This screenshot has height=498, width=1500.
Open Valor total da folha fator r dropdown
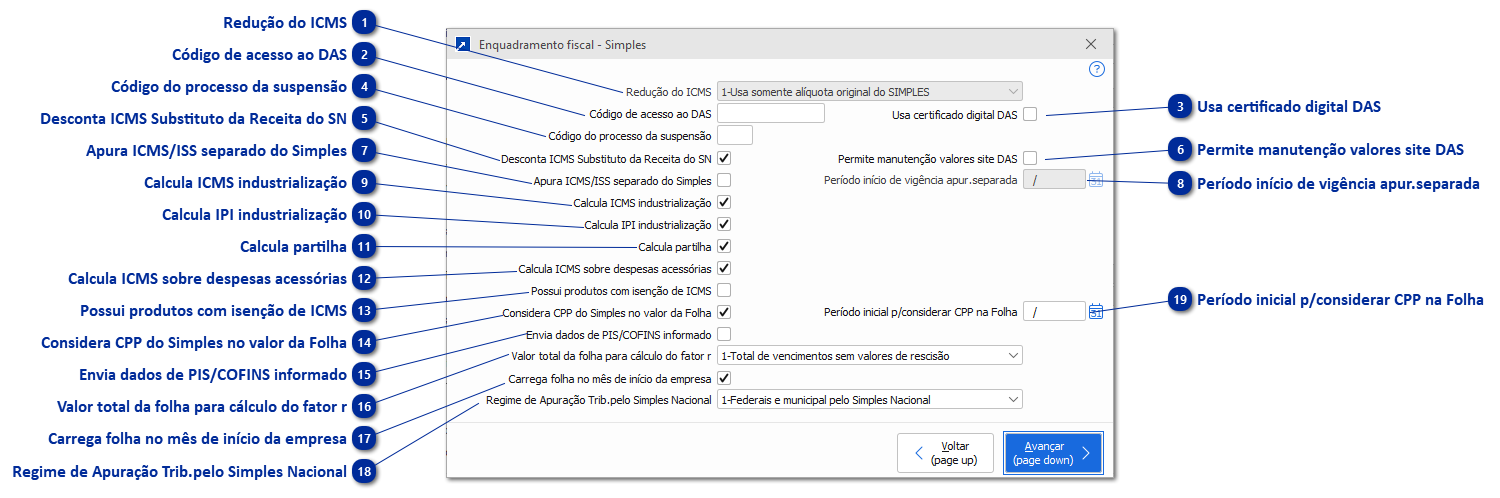[x=869, y=355]
